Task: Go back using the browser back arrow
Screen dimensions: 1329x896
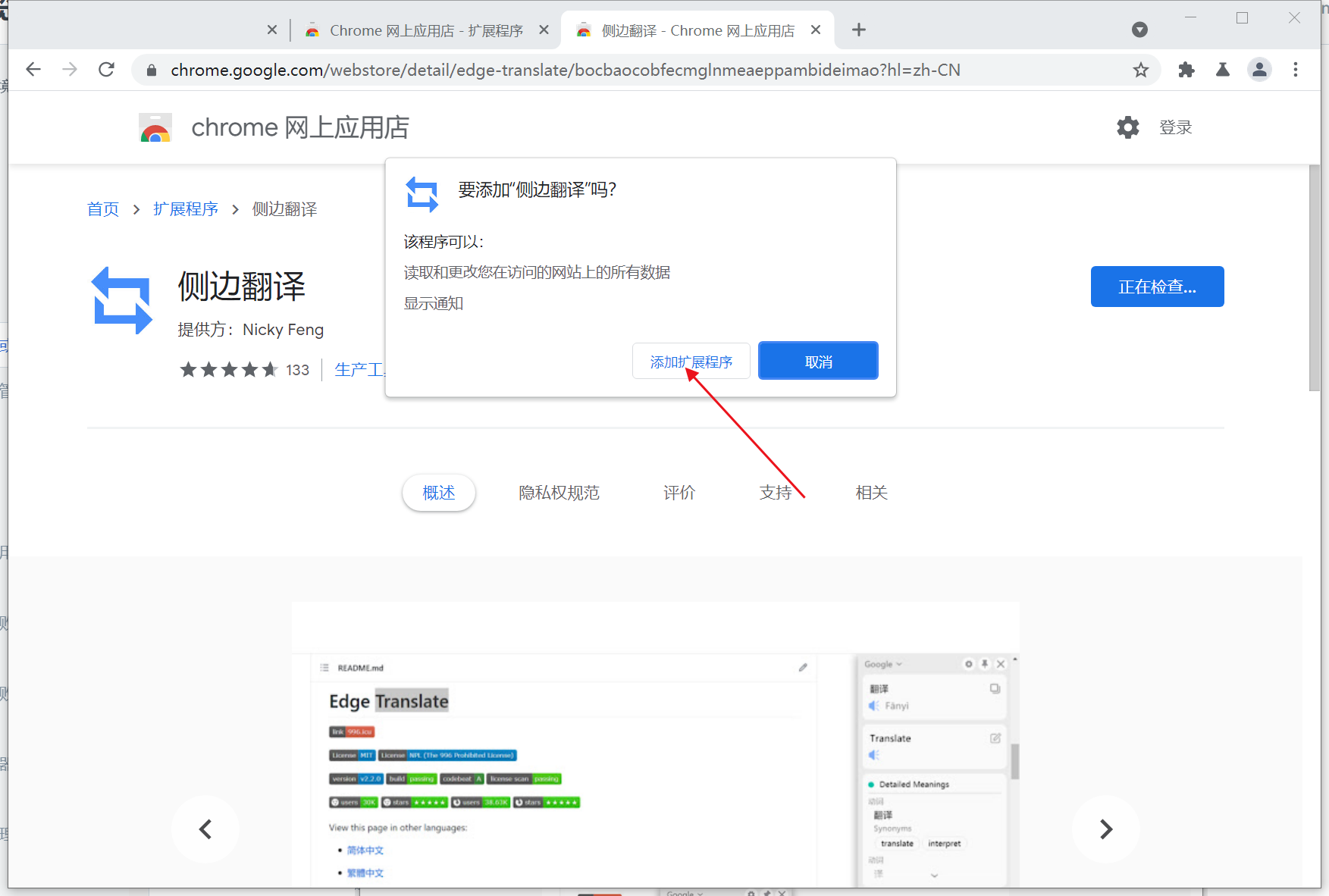Action: point(33,70)
